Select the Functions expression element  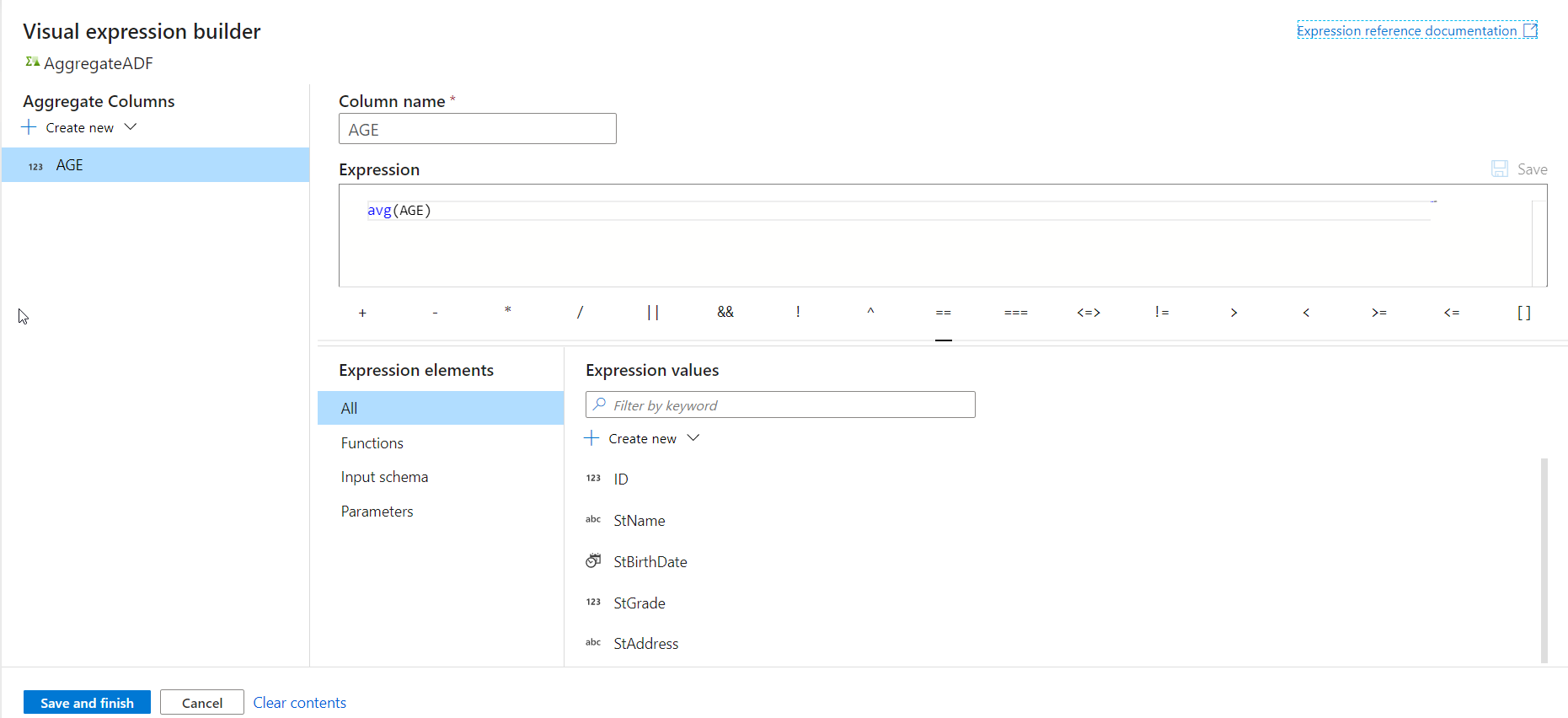tap(372, 443)
